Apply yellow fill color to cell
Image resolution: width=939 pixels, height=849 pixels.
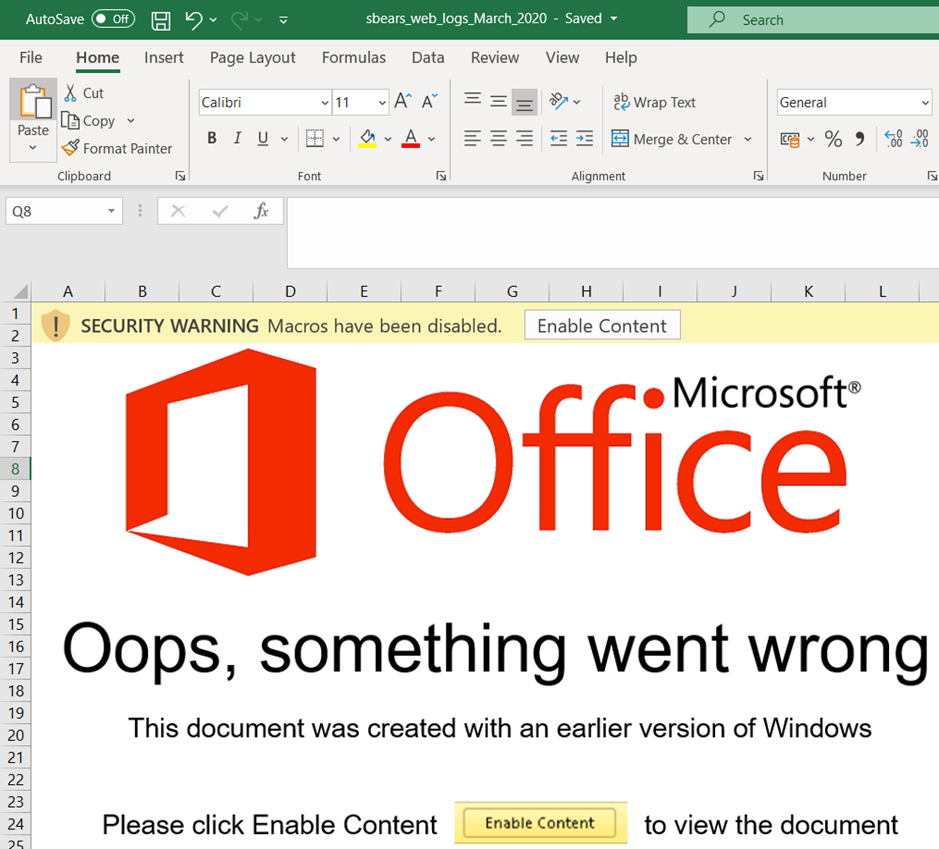367,138
